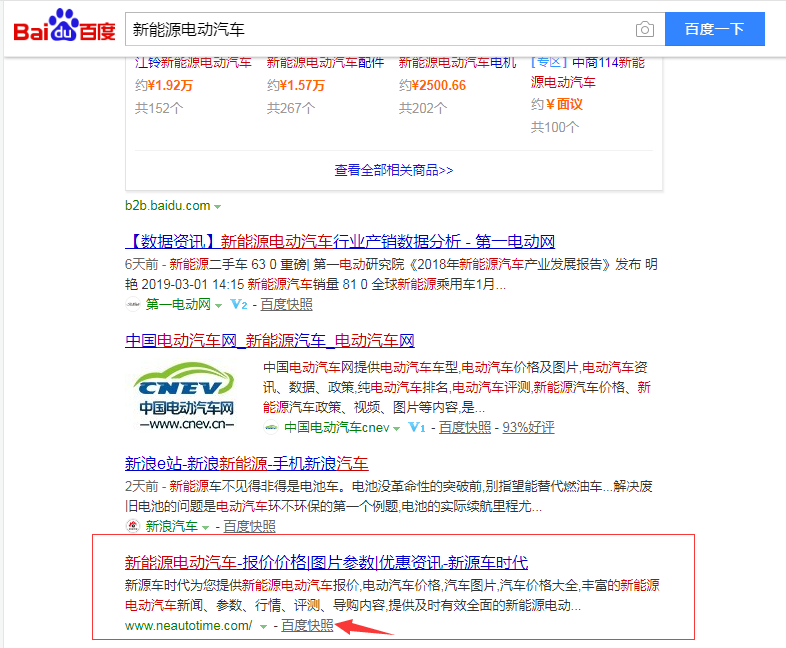Click the 93%好评 rating link
Image resolution: width=786 pixels, height=648 pixels.
(x=528, y=427)
